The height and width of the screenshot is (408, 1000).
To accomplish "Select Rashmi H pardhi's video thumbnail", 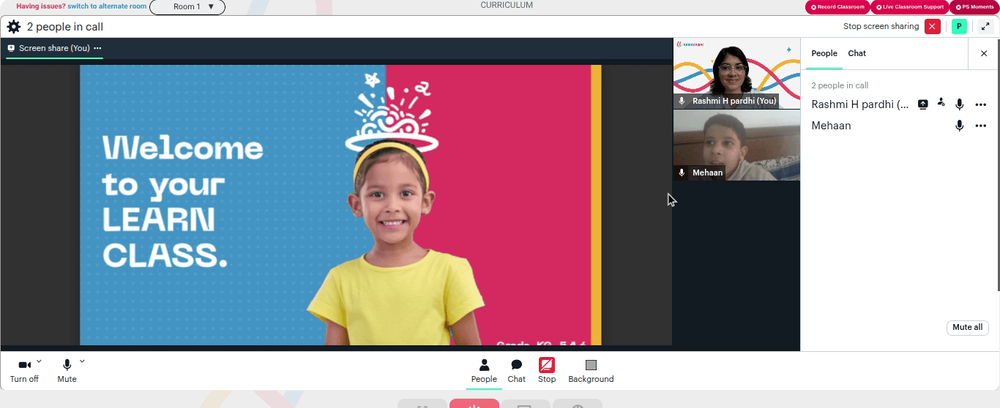I will 737,73.
